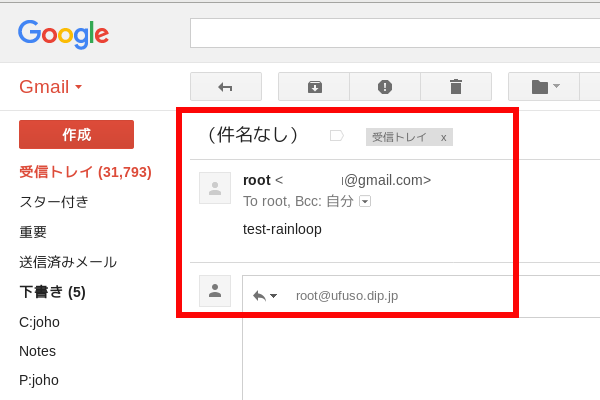Toggle the importance marker beside the subject
The height and width of the screenshot is (400, 600).
tap(337, 136)
